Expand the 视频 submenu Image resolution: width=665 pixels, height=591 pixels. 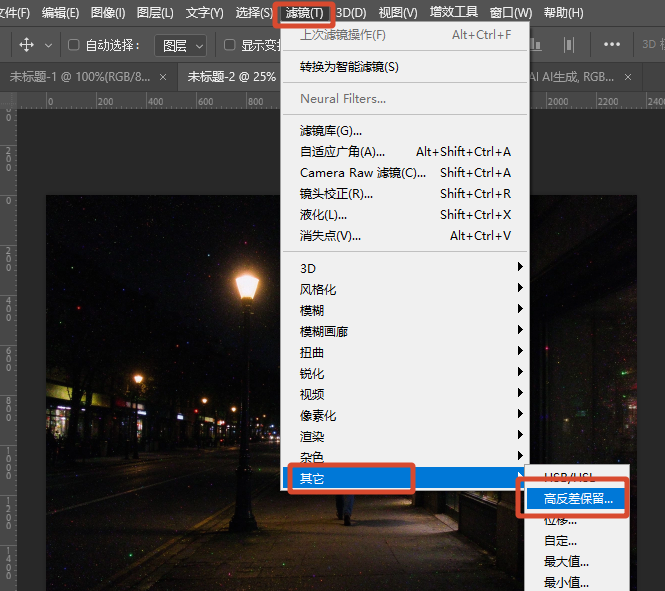pos(405,394)
